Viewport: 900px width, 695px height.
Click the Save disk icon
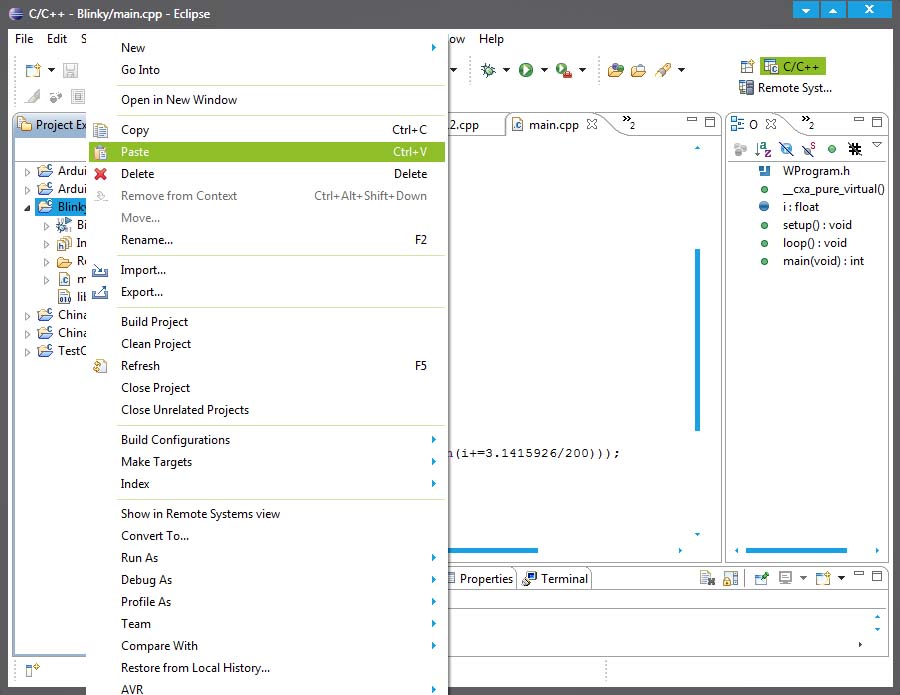click(x=71, y=70)
